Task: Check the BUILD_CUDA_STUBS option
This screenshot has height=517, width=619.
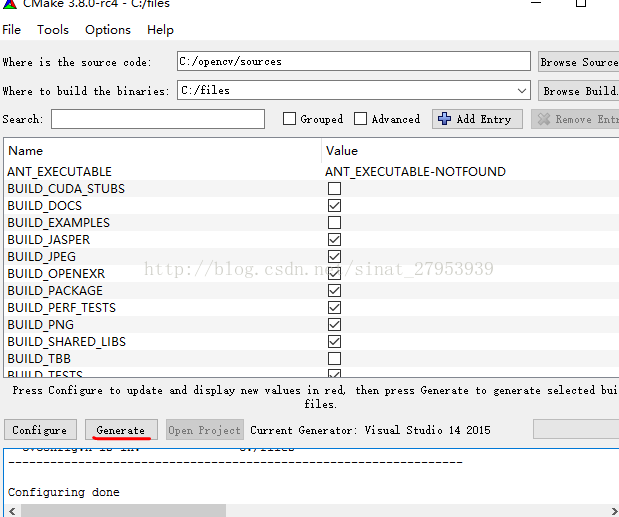Action: pyautogui.click(x=334, y=189)
